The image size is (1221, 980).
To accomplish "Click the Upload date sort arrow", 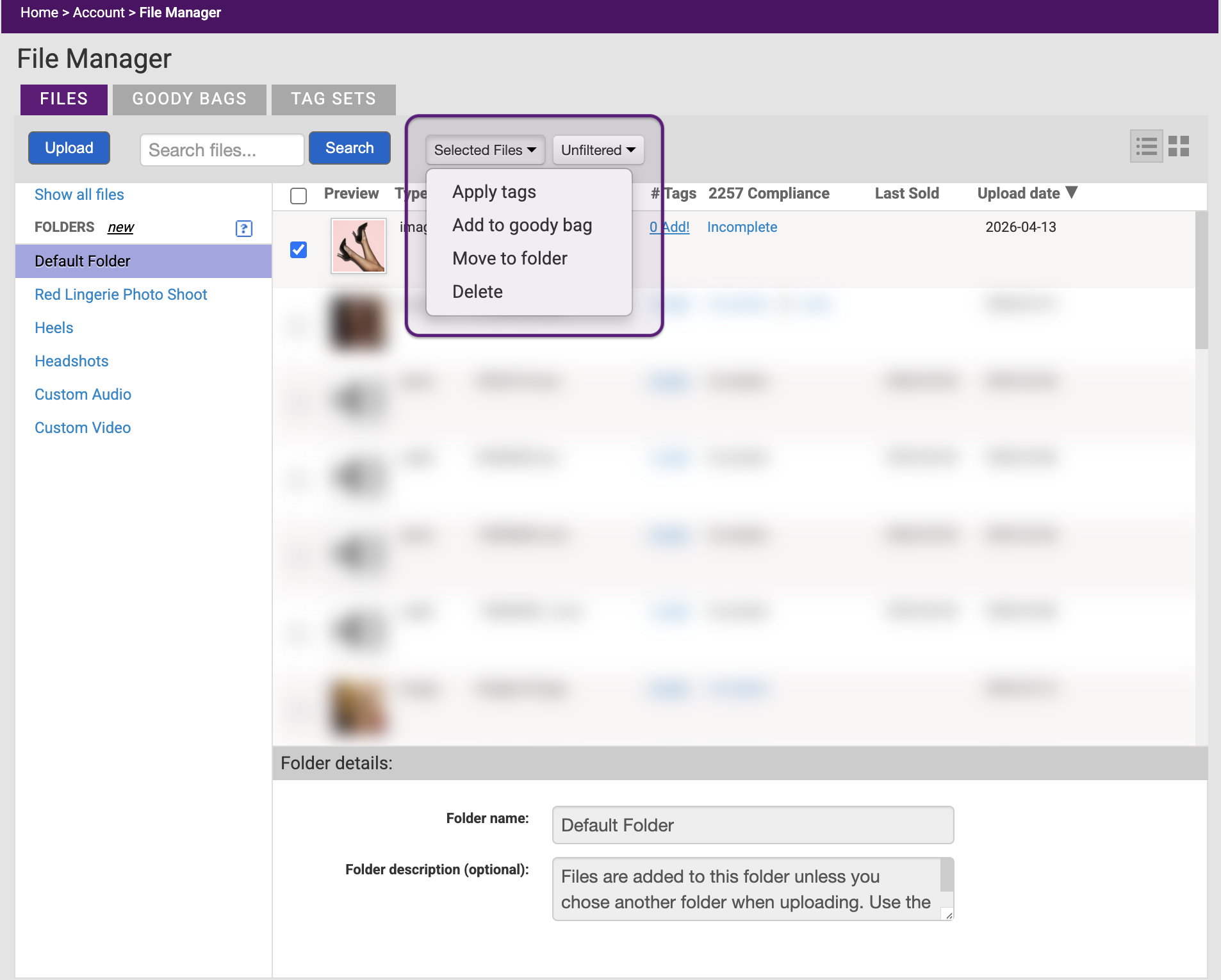I will [1072, 193].
